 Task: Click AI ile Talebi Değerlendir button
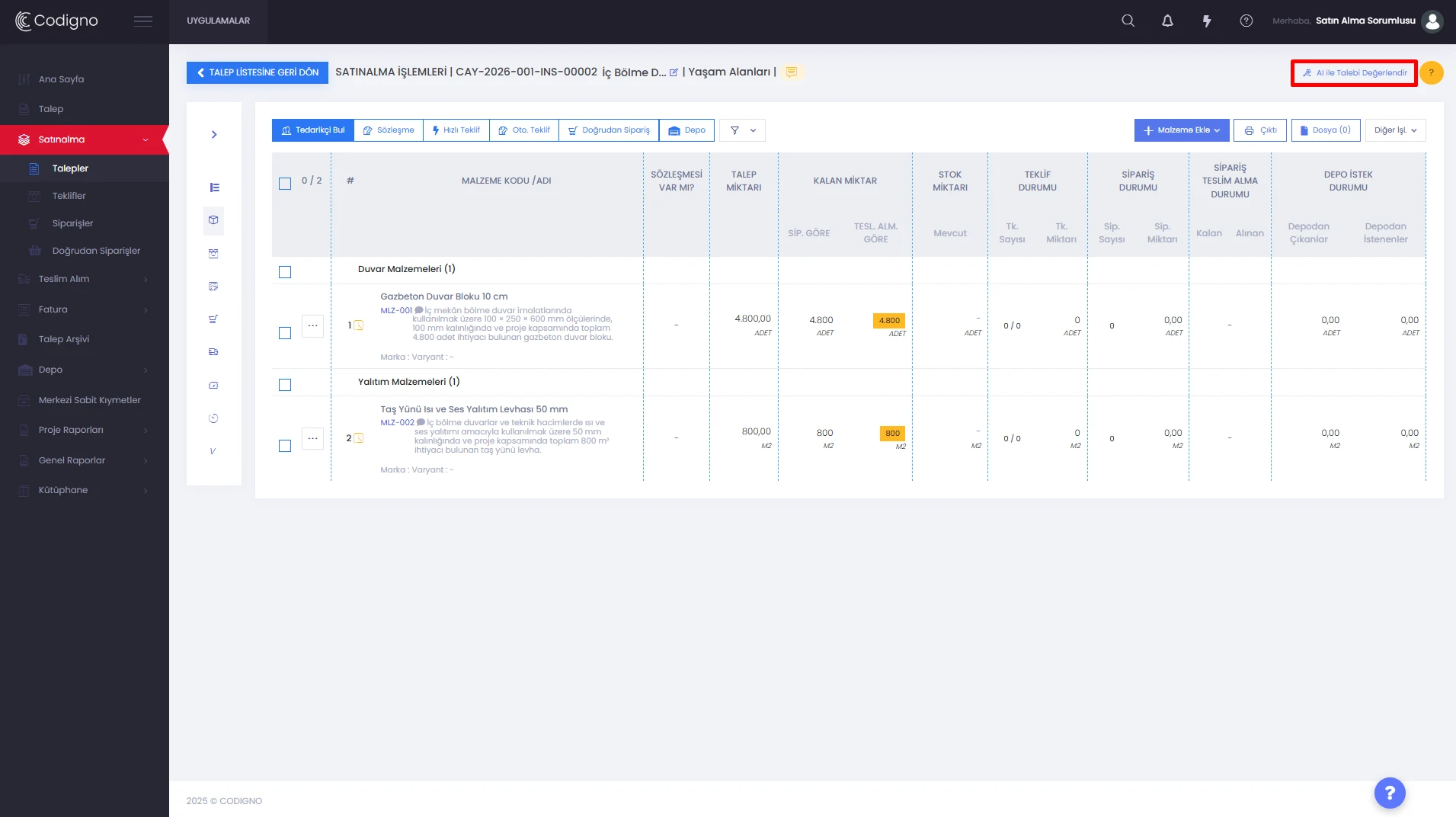(1354, 73)
